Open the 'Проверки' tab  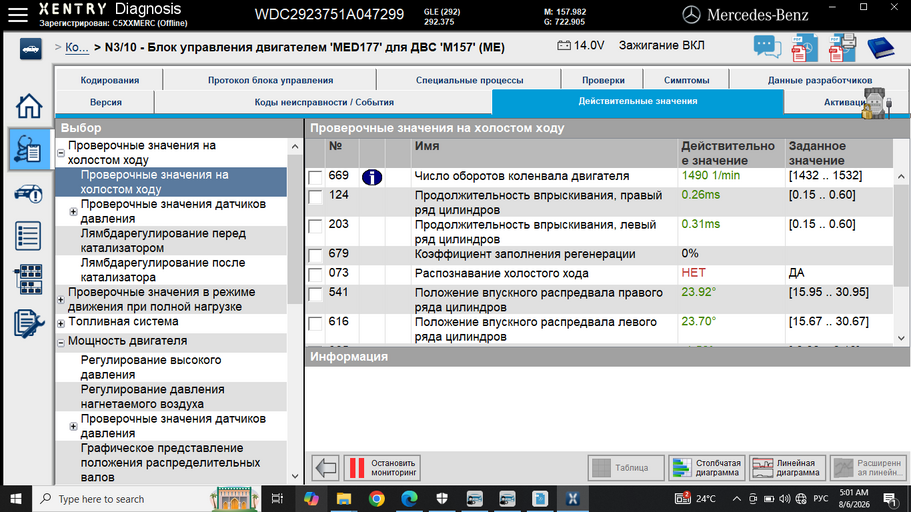pos(603,80)
